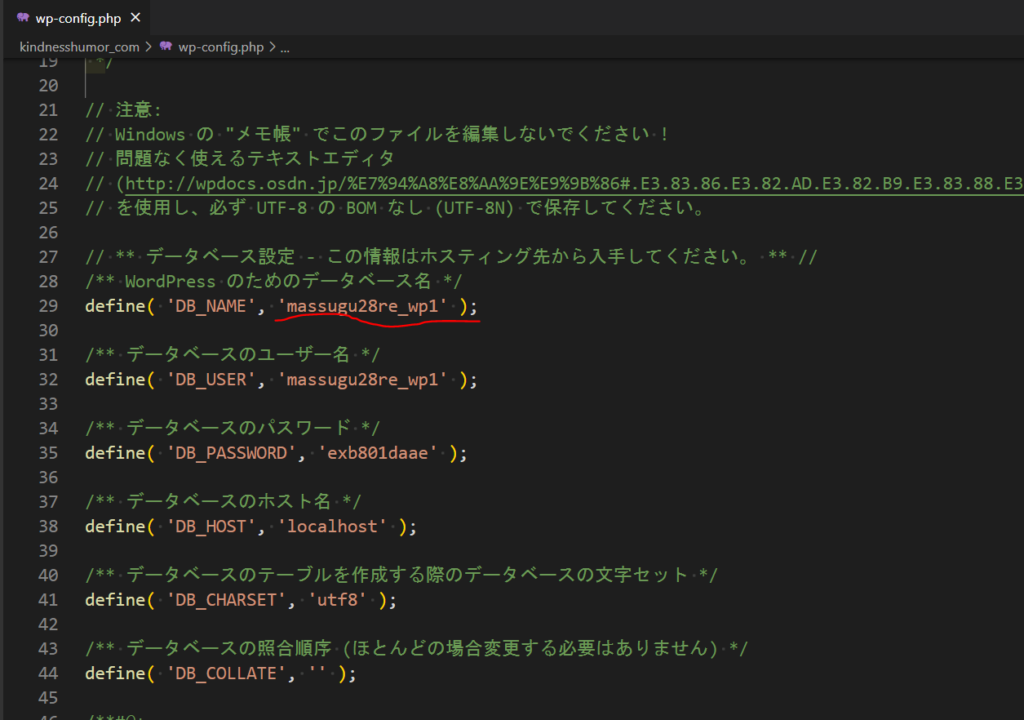Screen dimensions: 1024x720
Task: Click the 文字セット comment on line 40
Action: click(401, 576)
